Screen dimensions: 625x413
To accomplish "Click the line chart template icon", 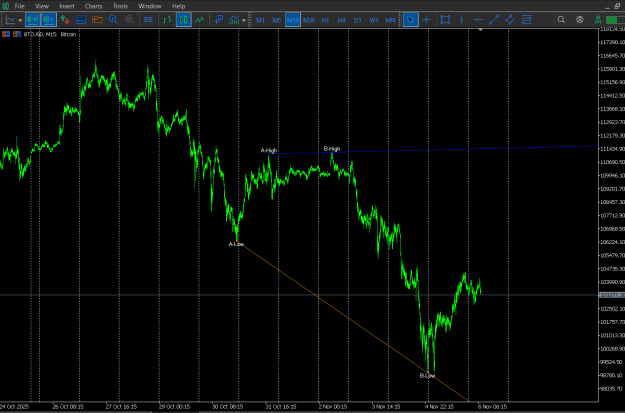I will click(x=11, y=20).
